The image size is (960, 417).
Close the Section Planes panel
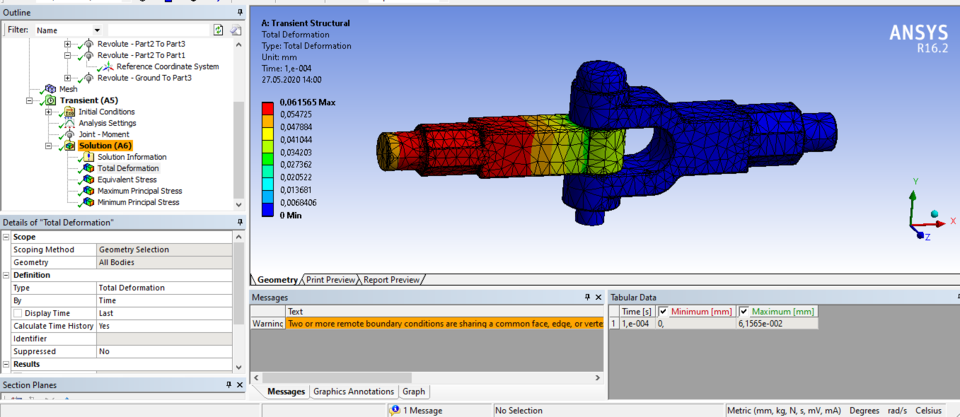coord(240,385)
